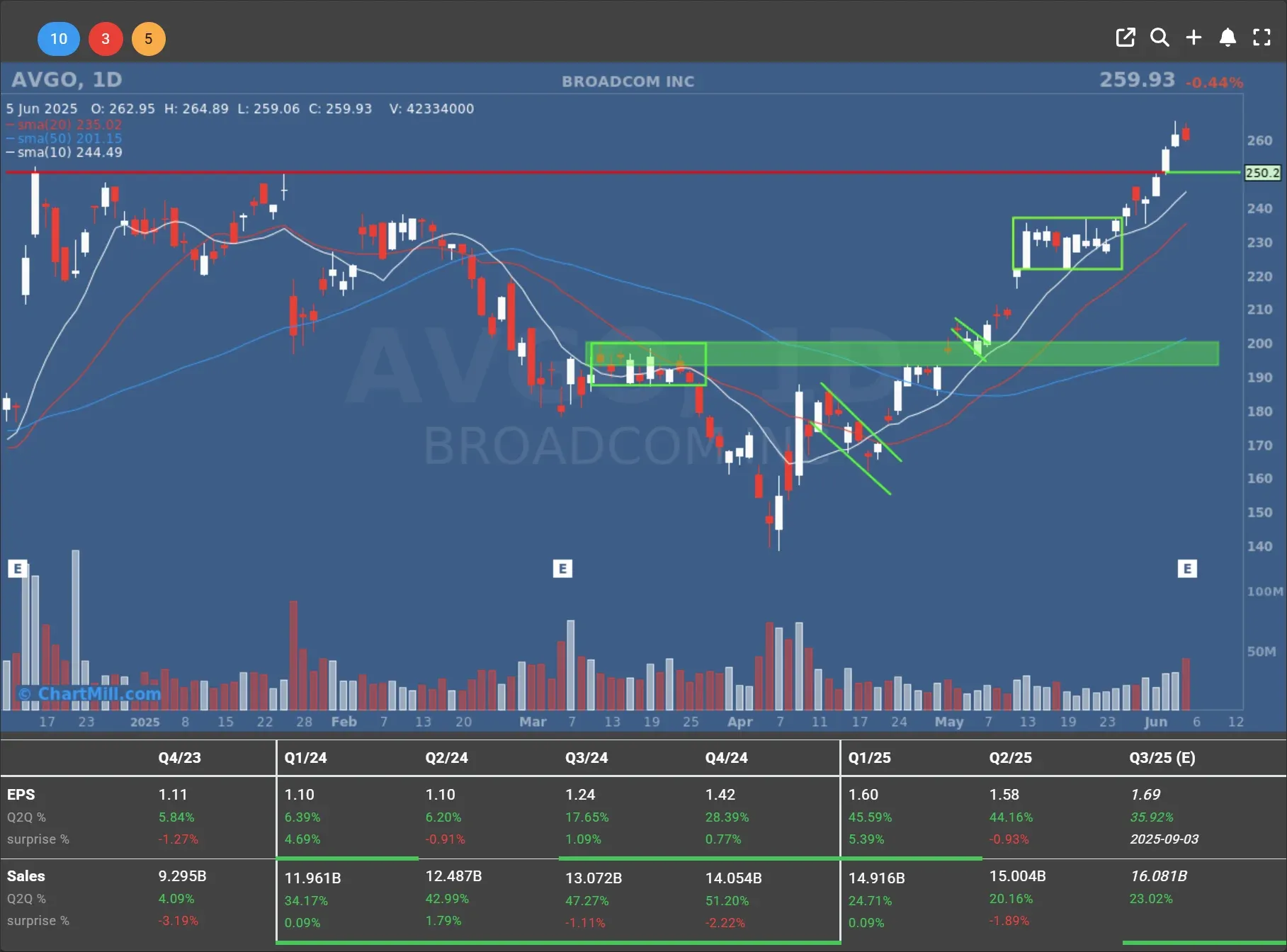Click the AVGO, 1D ticker label
This screenshot has width=1287, height=952.
click(x=67, y=79)
